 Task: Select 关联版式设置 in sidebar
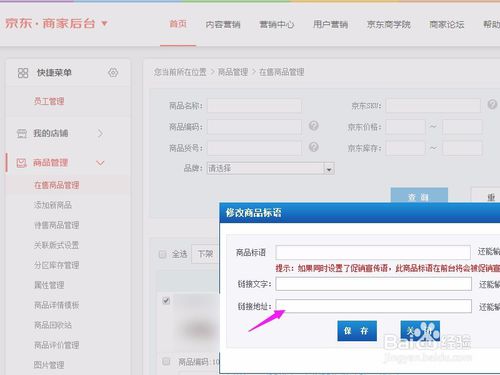click(x=57, y=245)
